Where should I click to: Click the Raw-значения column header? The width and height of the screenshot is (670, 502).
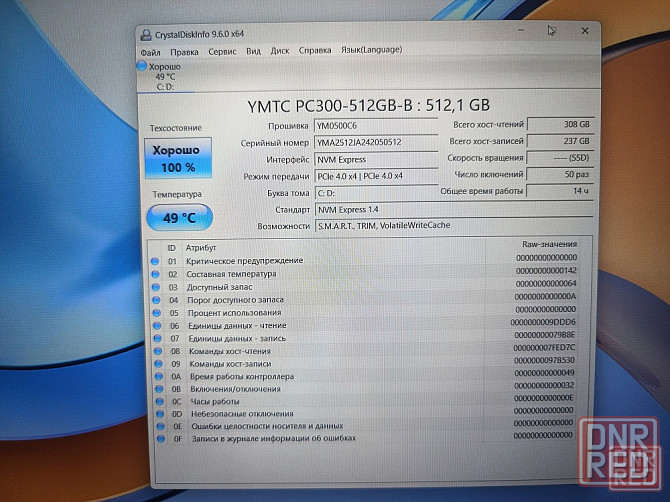pyautogui.click(x=550, y=244)
